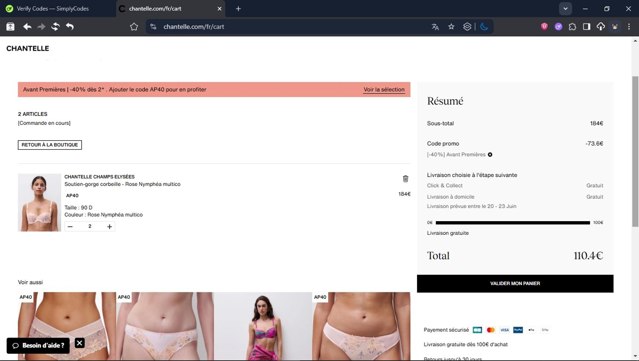
Task: Expand the tab search dropdown
Action: pos(565,9)
